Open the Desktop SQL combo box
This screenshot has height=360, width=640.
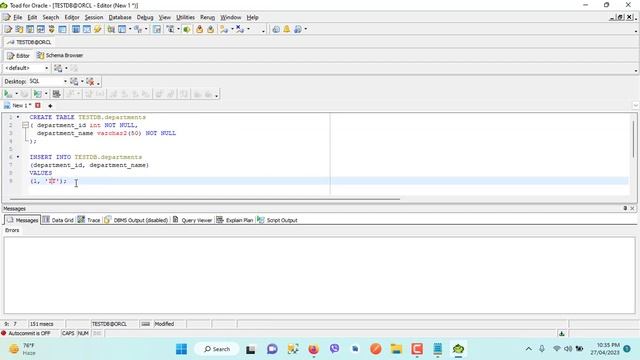tap(48, 81)
